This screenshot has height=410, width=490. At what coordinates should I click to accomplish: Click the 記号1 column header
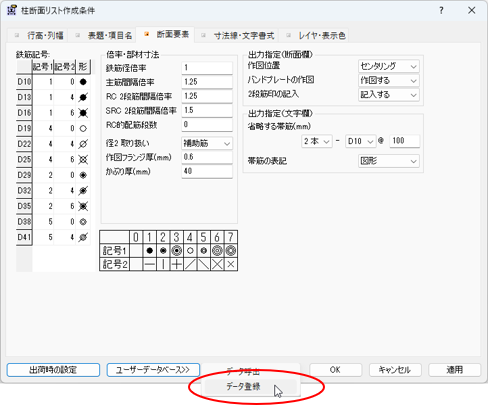pos(43,67)
